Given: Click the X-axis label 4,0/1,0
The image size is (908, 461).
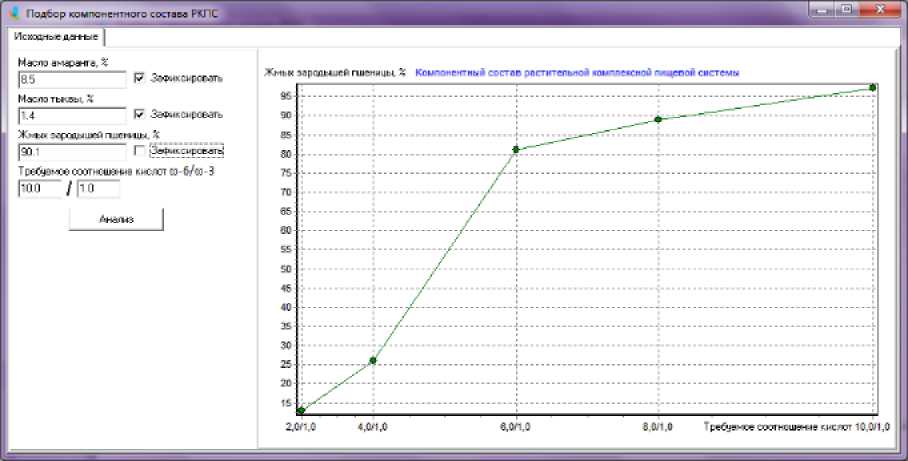Looking at the screenshot, I should click(x=373, y=427).
